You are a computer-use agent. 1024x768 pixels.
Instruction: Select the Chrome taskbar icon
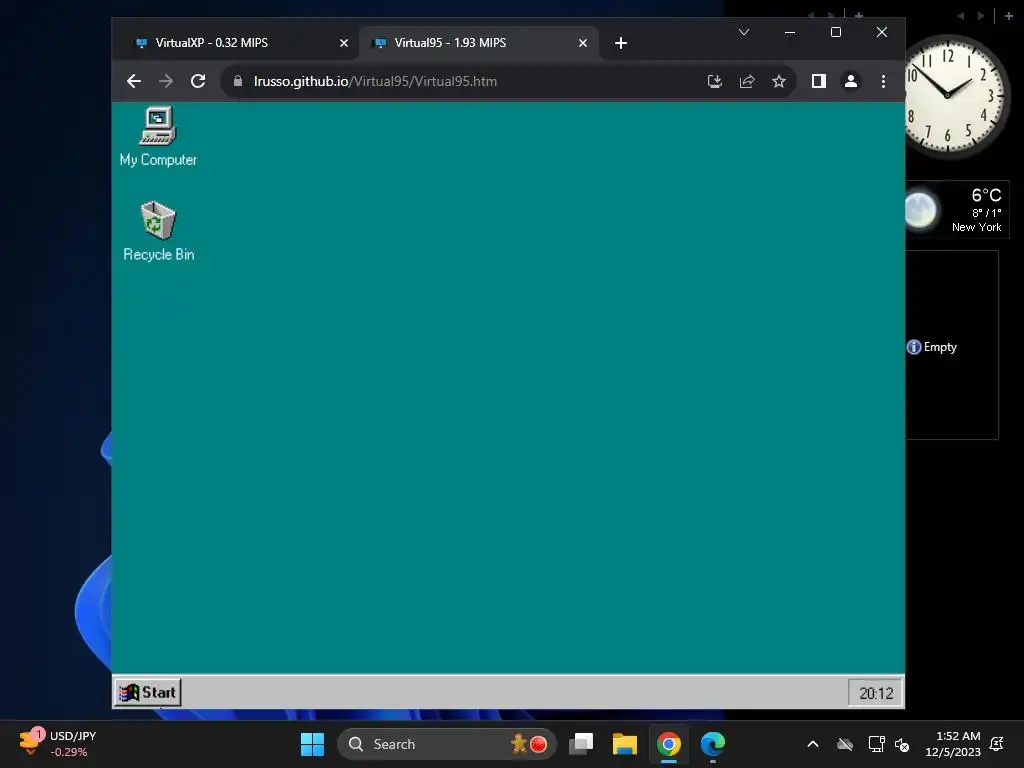(668, 744)
